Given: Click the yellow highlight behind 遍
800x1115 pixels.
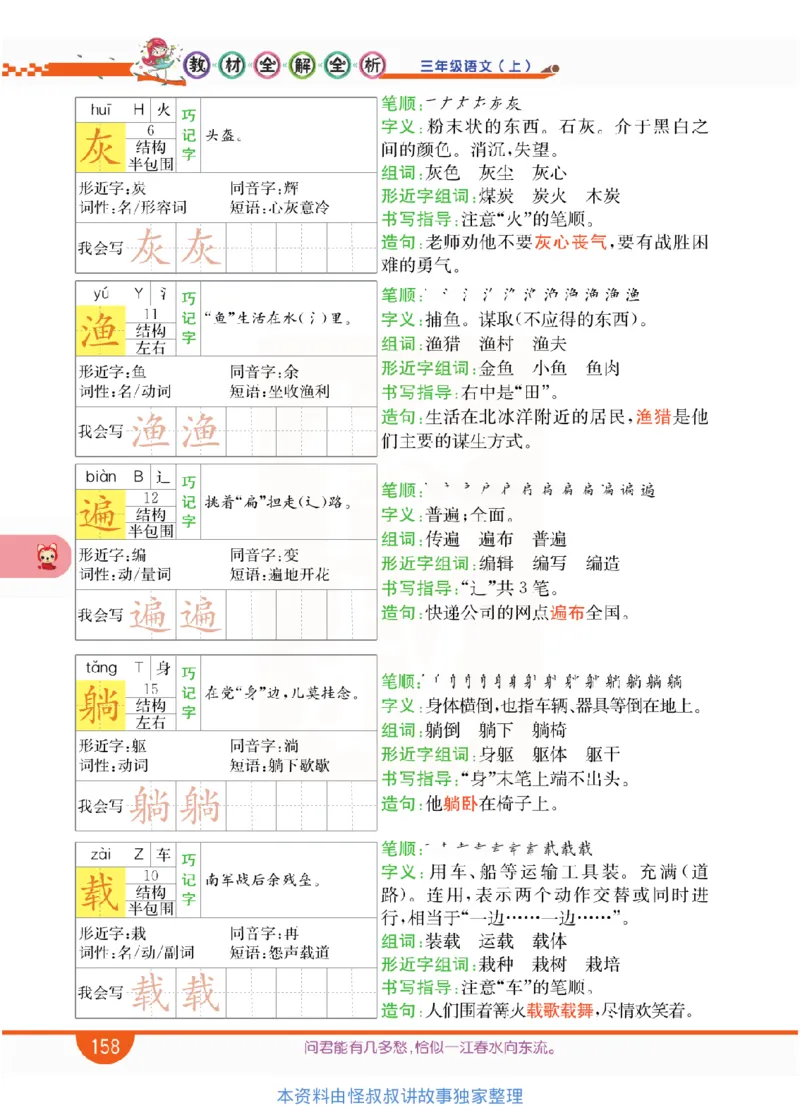Looking at the screenshot, I should coord(100,516).
